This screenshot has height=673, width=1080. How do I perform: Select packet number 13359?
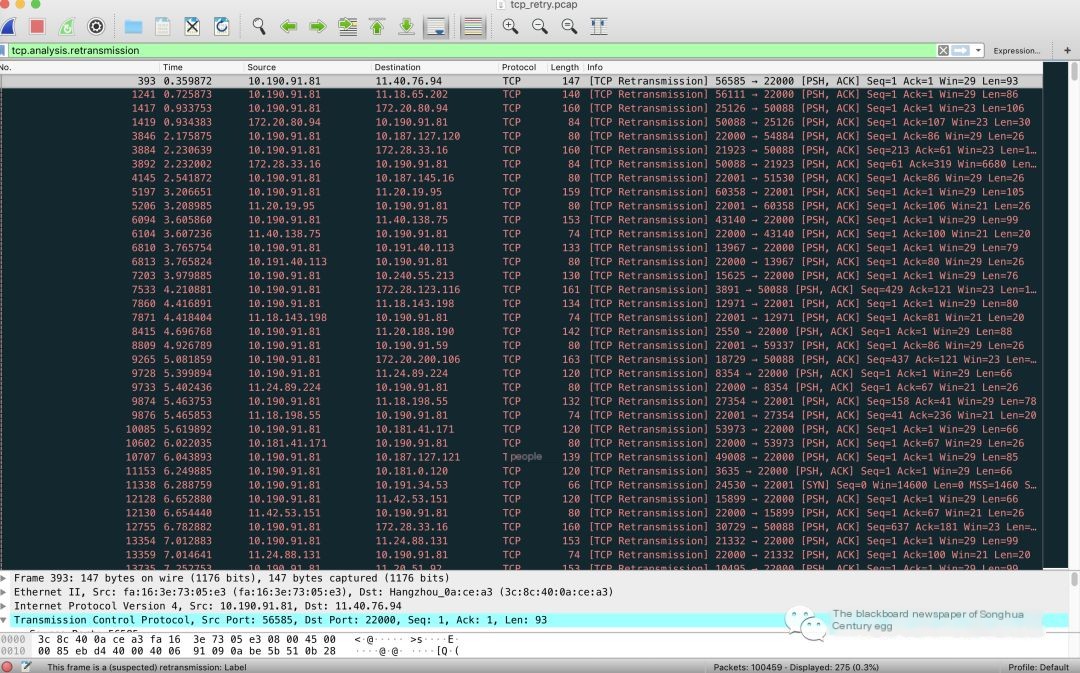pyautogui.click(x=521, y=555)
